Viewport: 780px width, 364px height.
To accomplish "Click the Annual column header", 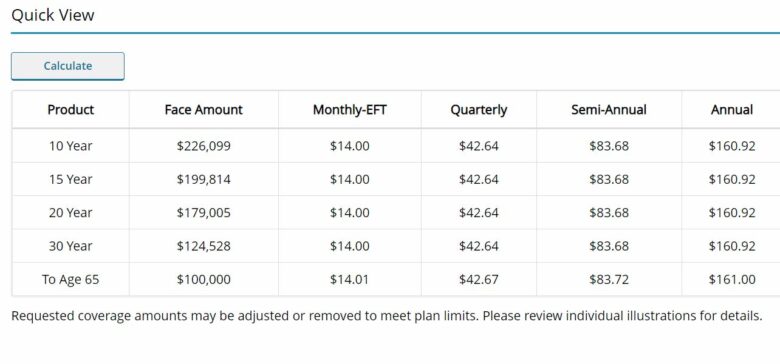I will click(732, 109).
